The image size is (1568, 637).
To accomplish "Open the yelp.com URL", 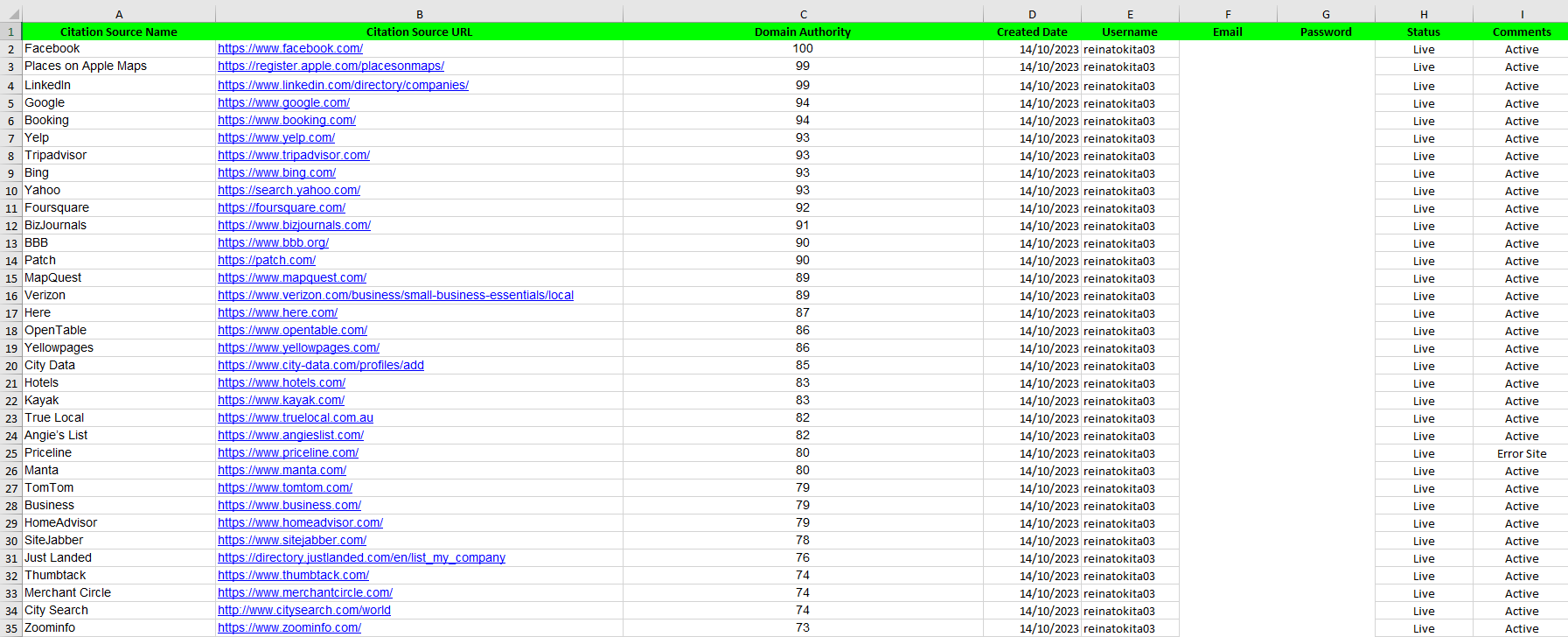I will 276,138.
